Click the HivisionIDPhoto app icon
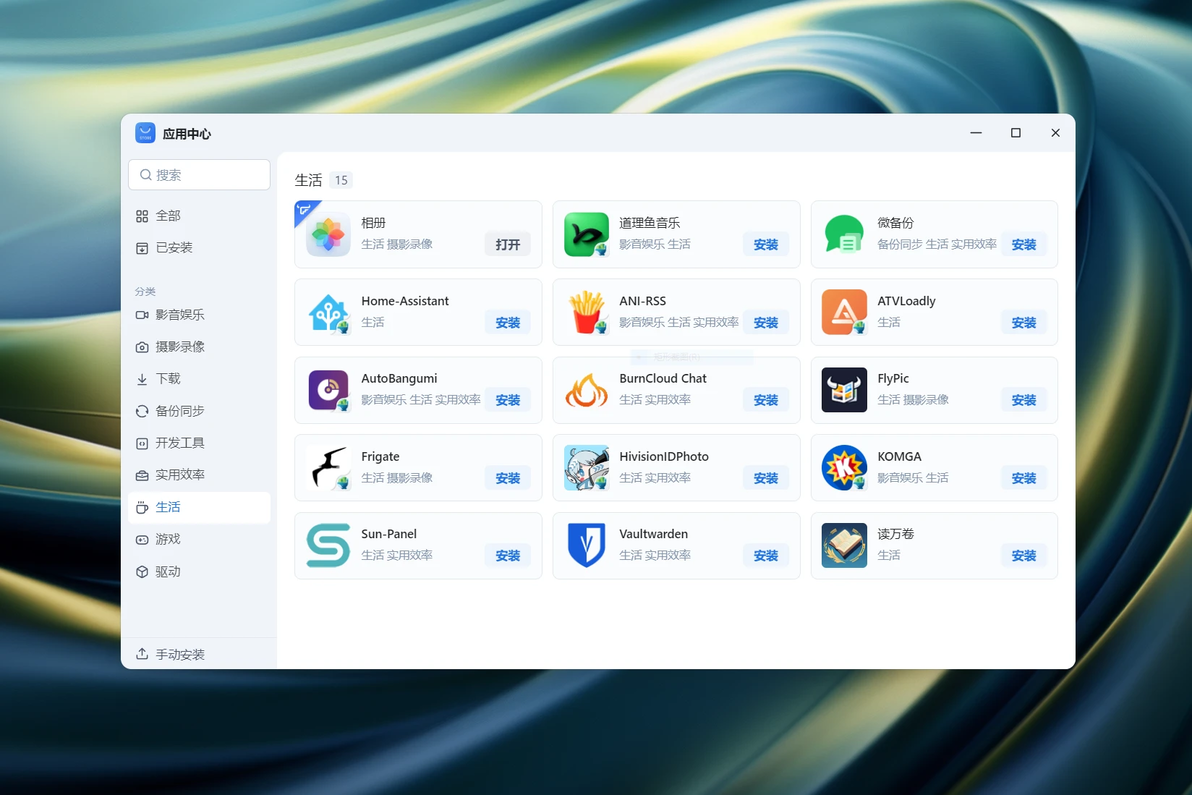This screenshot has width=1192, height=795. 586,467
